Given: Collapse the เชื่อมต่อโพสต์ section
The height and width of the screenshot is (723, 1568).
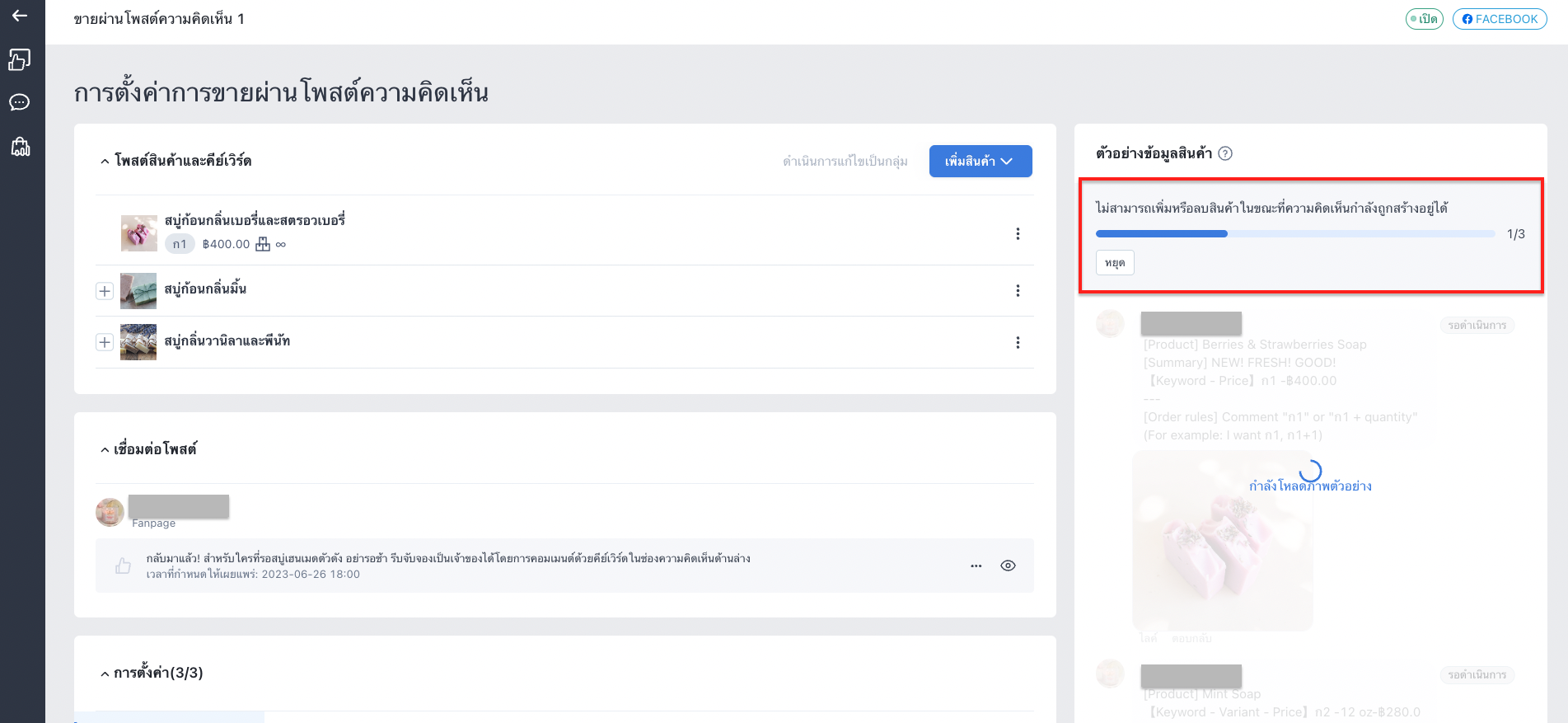Looking at the screenshot, I should (105, 450).
